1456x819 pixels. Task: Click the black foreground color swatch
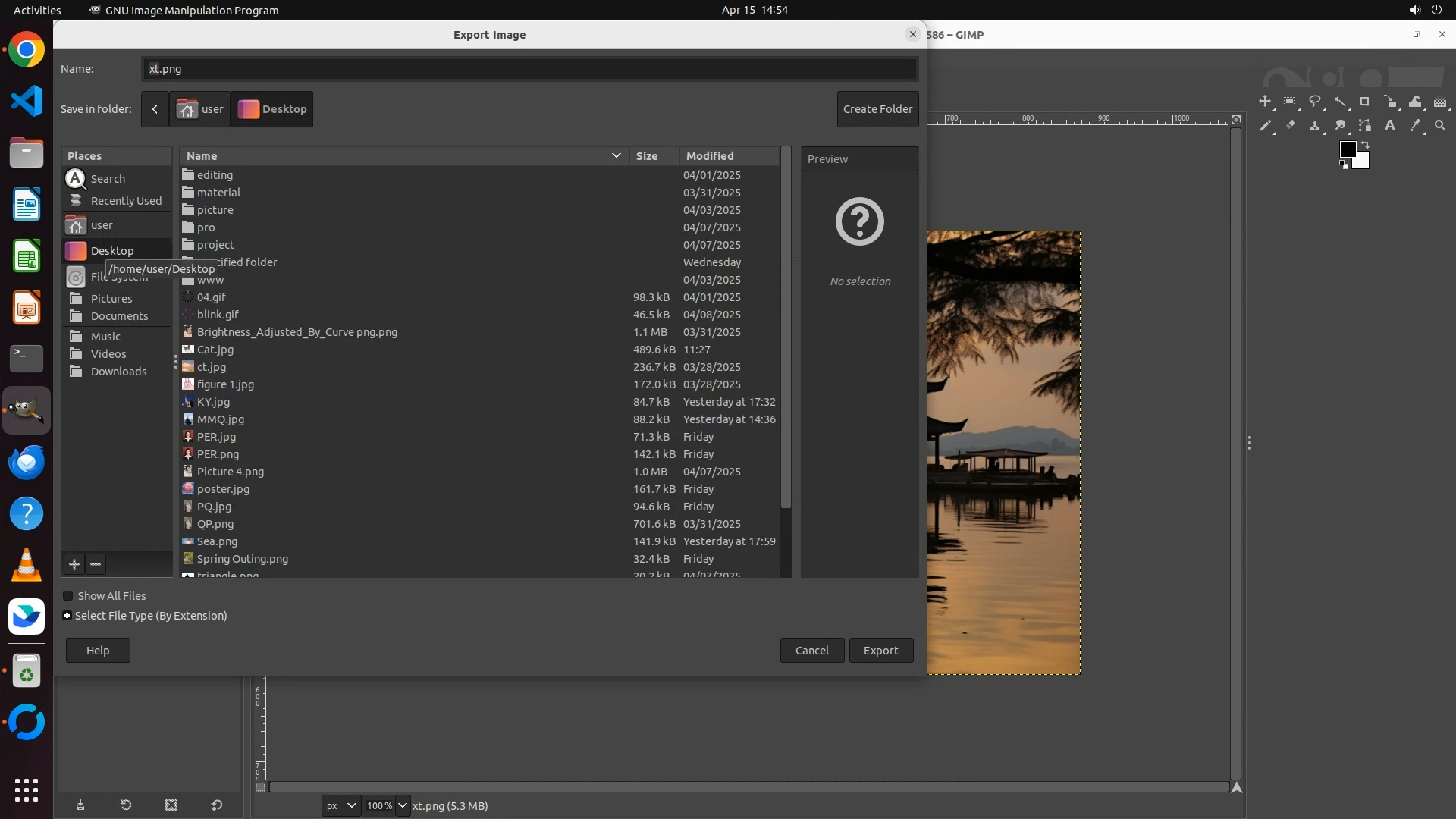click(x=1347, y=149)
